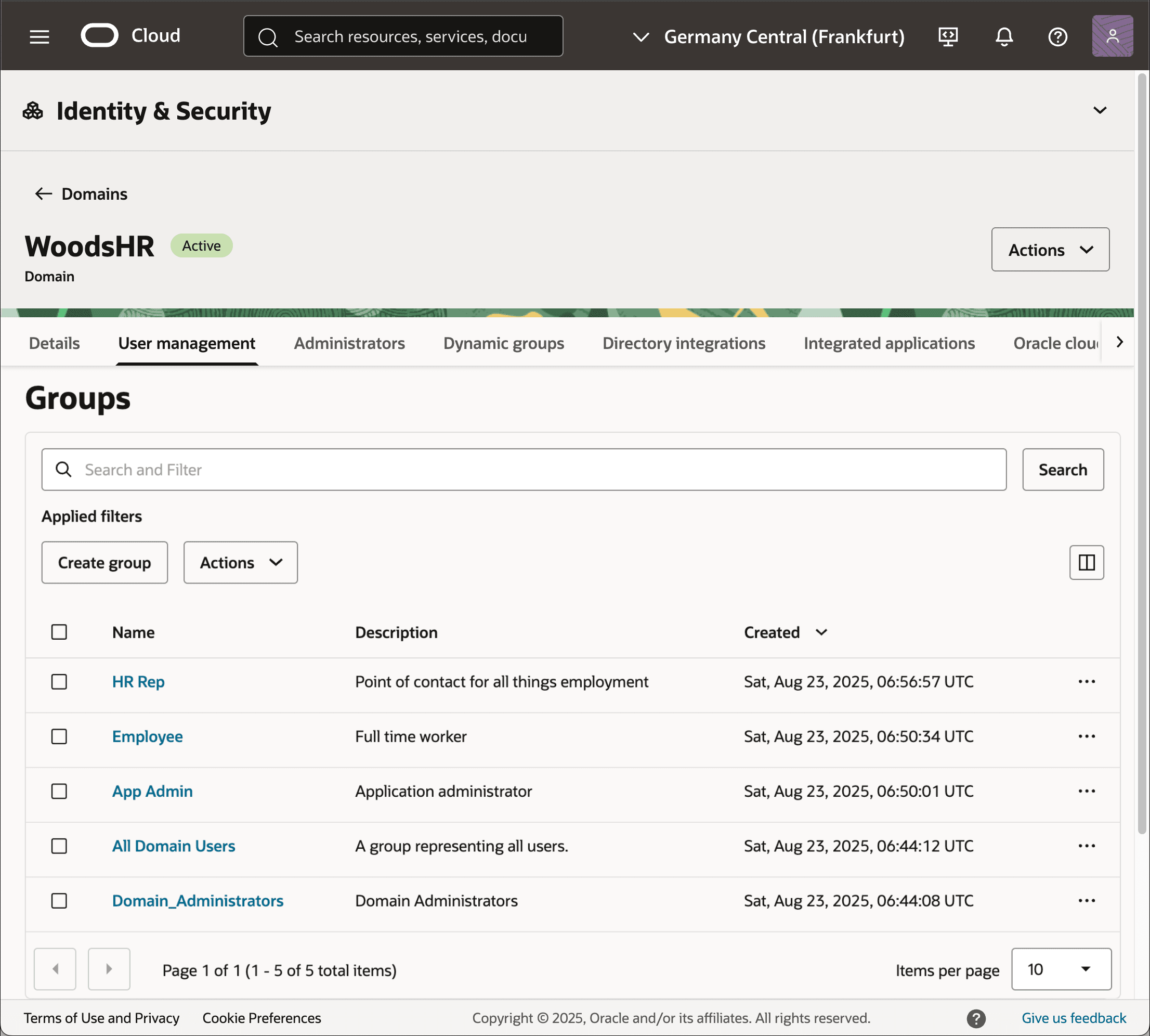Viewport: 1150px width, 1036px height.
Task: Open row actions menu for Domain_Administrators
Action: (x=1086, y=901)
